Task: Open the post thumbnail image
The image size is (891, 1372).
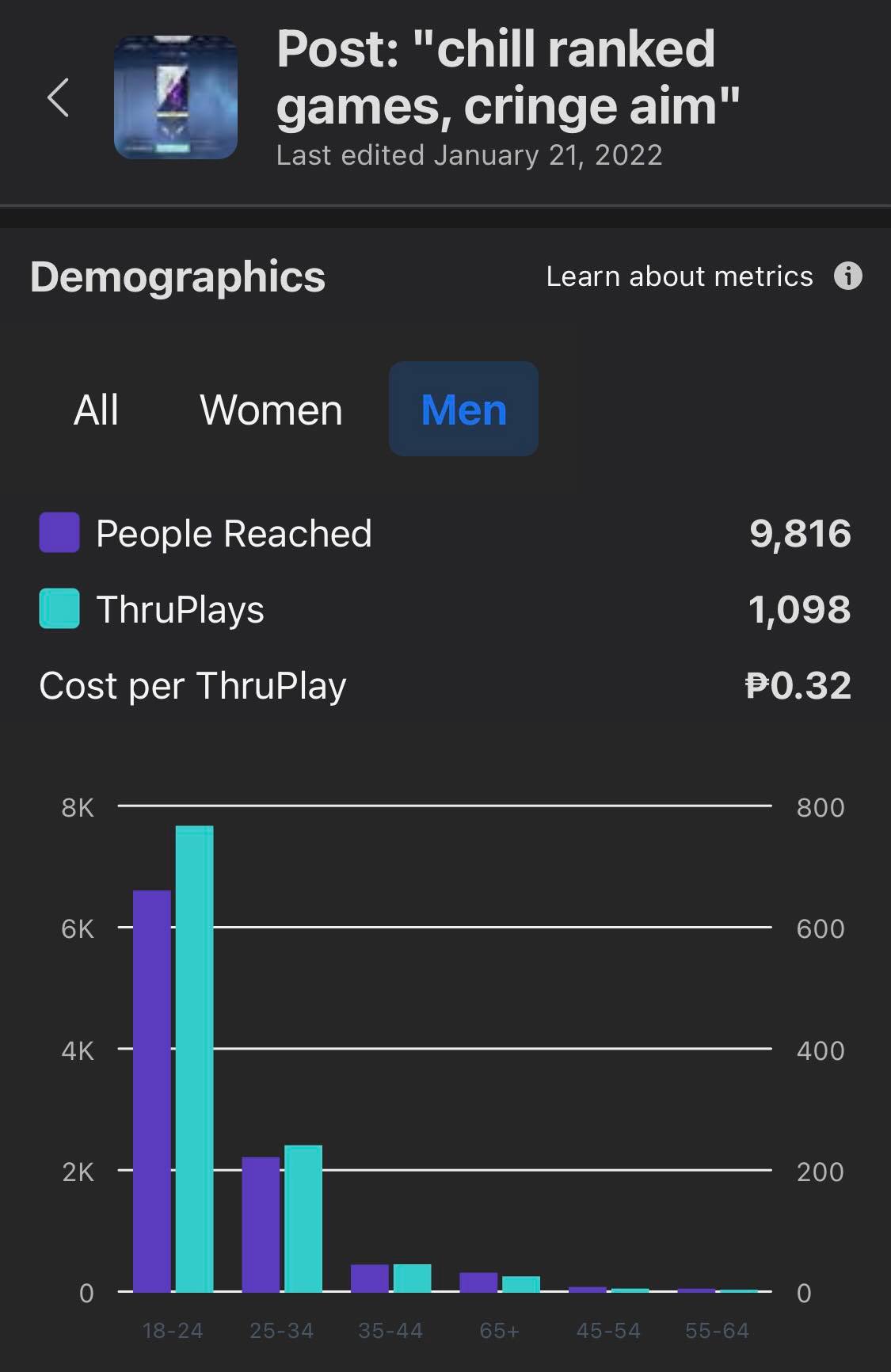Action: pyautogui.click(x=175, y=97)
